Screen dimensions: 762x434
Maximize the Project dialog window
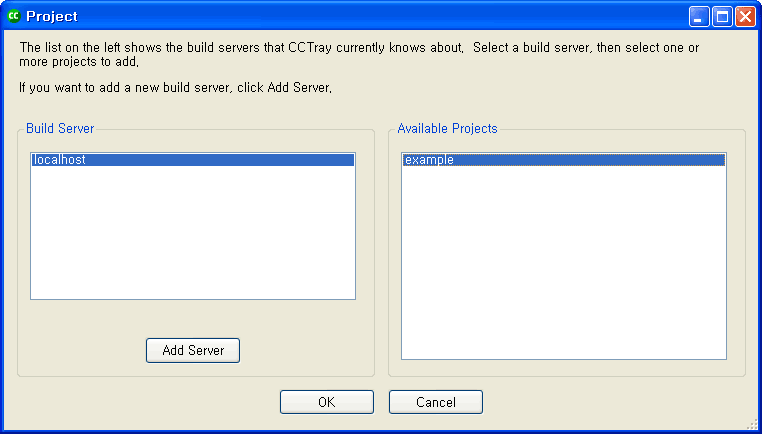(722, 16)
